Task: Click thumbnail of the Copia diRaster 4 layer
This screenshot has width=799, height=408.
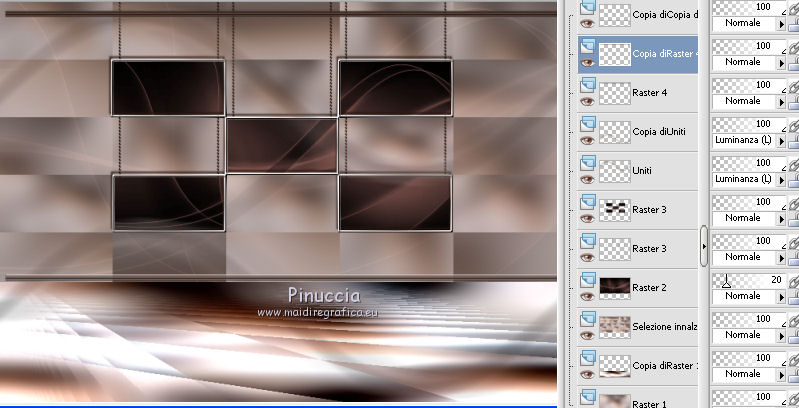Action: [615, 54]
